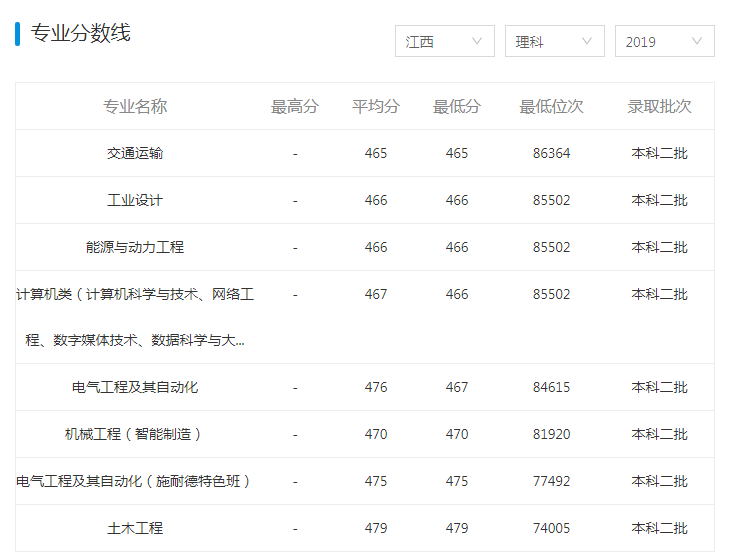This screenshot has width=753, height=554.
Task: Click lowest score 479 in 土木工程 row
Action: (x=457, y=528)
